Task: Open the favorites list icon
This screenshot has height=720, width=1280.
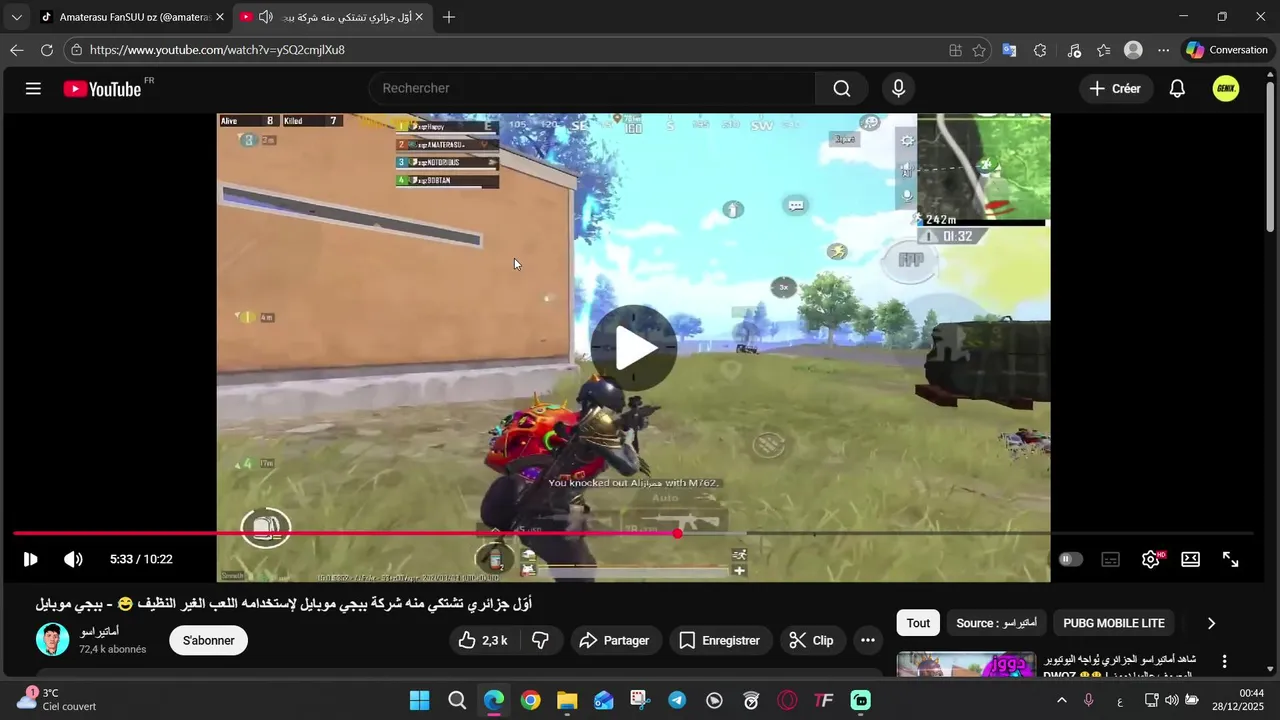Action: [x=1103, y=50]
